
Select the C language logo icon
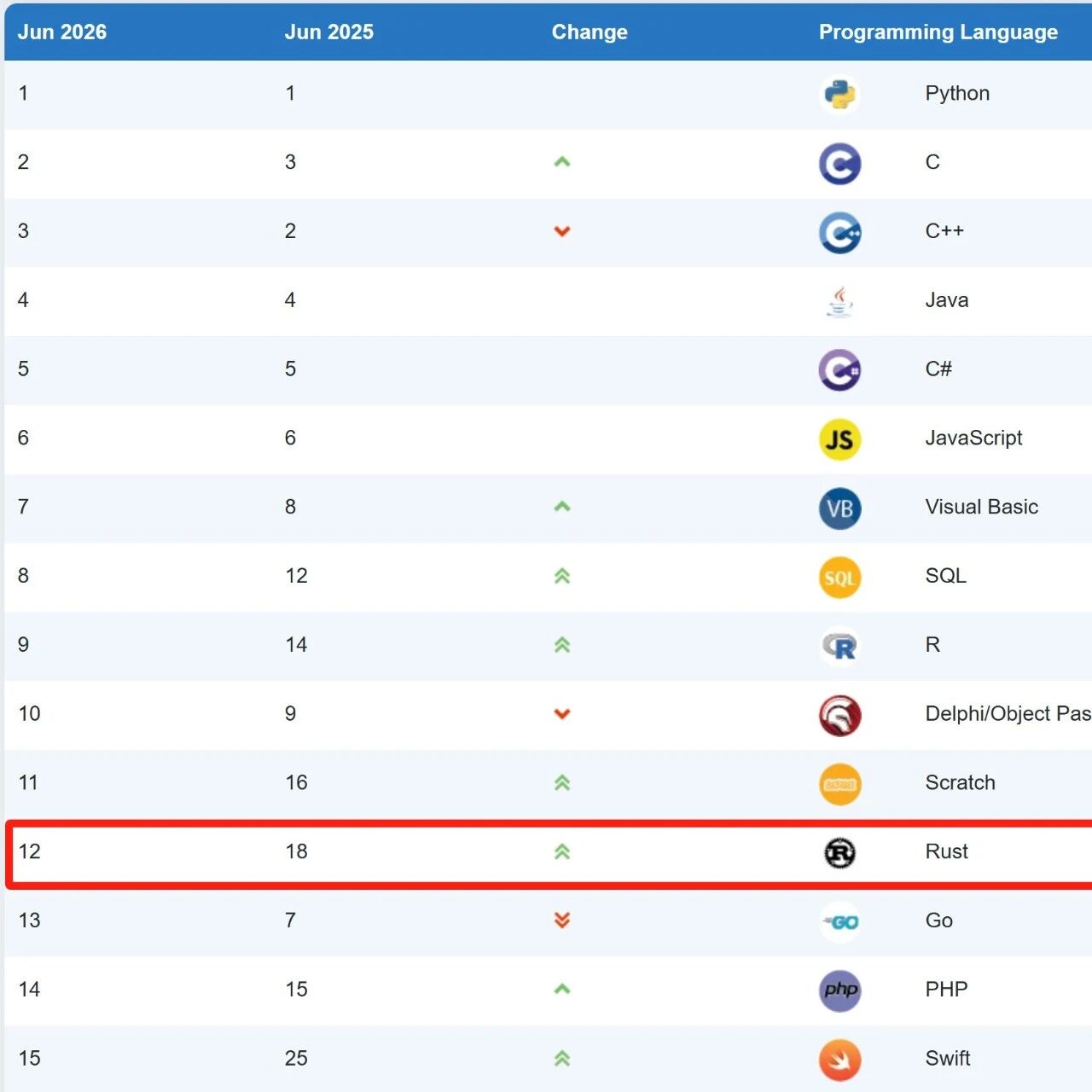pyautogui.click(x=839, y=164)
